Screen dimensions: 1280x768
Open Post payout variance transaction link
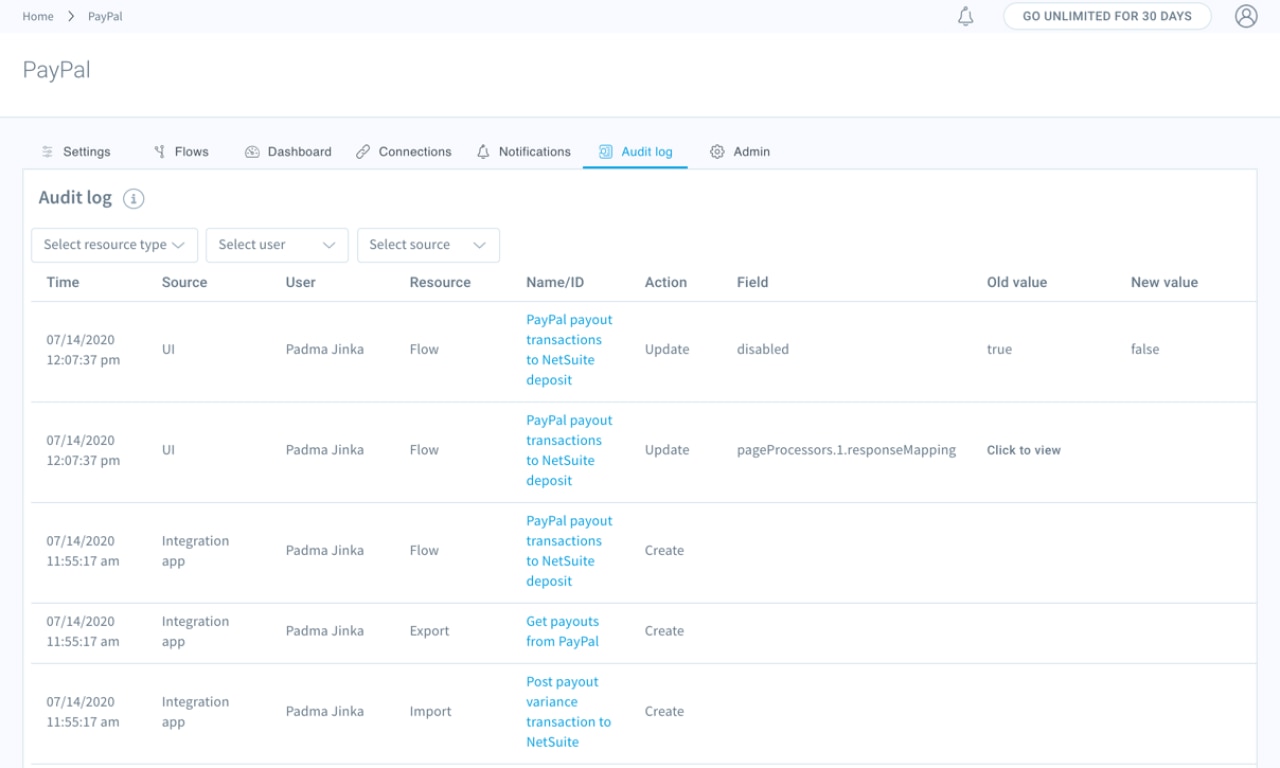point(568,711)
